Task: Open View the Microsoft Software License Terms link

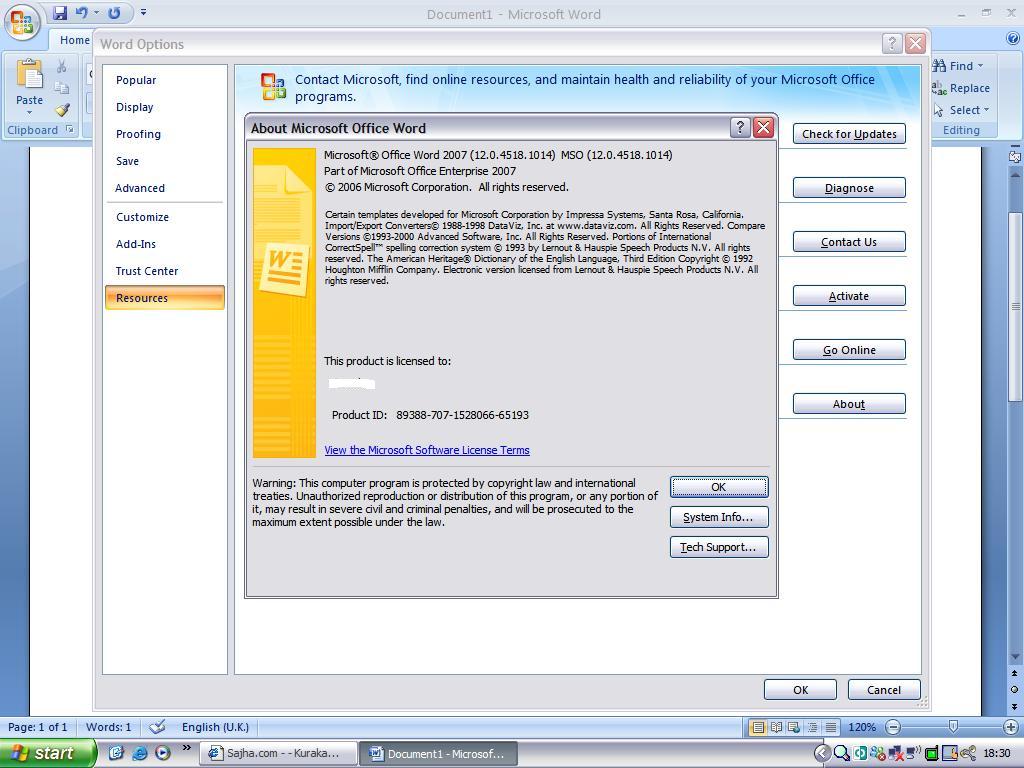Action: pos(427,450)
